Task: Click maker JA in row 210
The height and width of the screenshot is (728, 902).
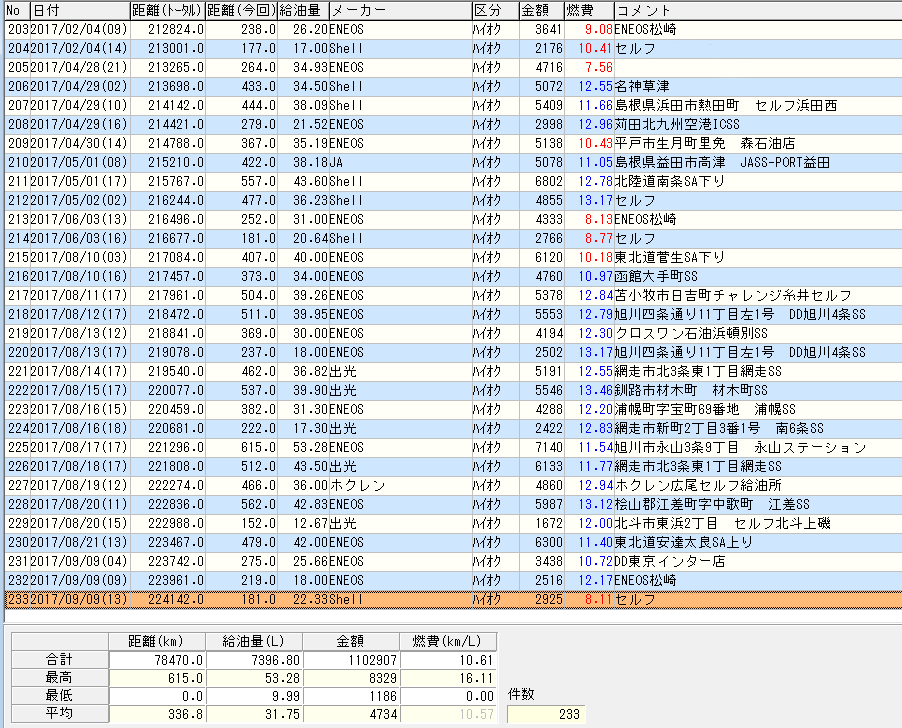Action: [x=336, y=162]
